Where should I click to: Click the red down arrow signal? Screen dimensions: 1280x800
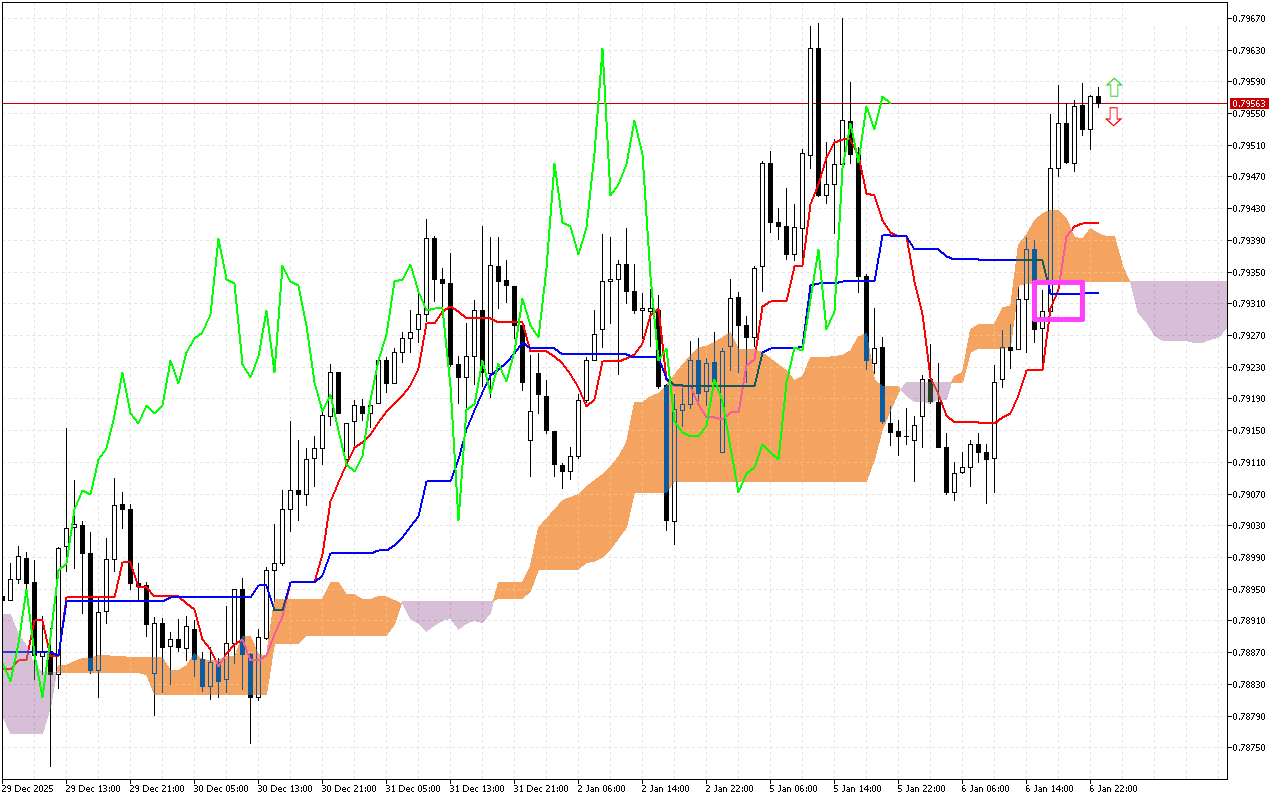(x=1114, y=117)
